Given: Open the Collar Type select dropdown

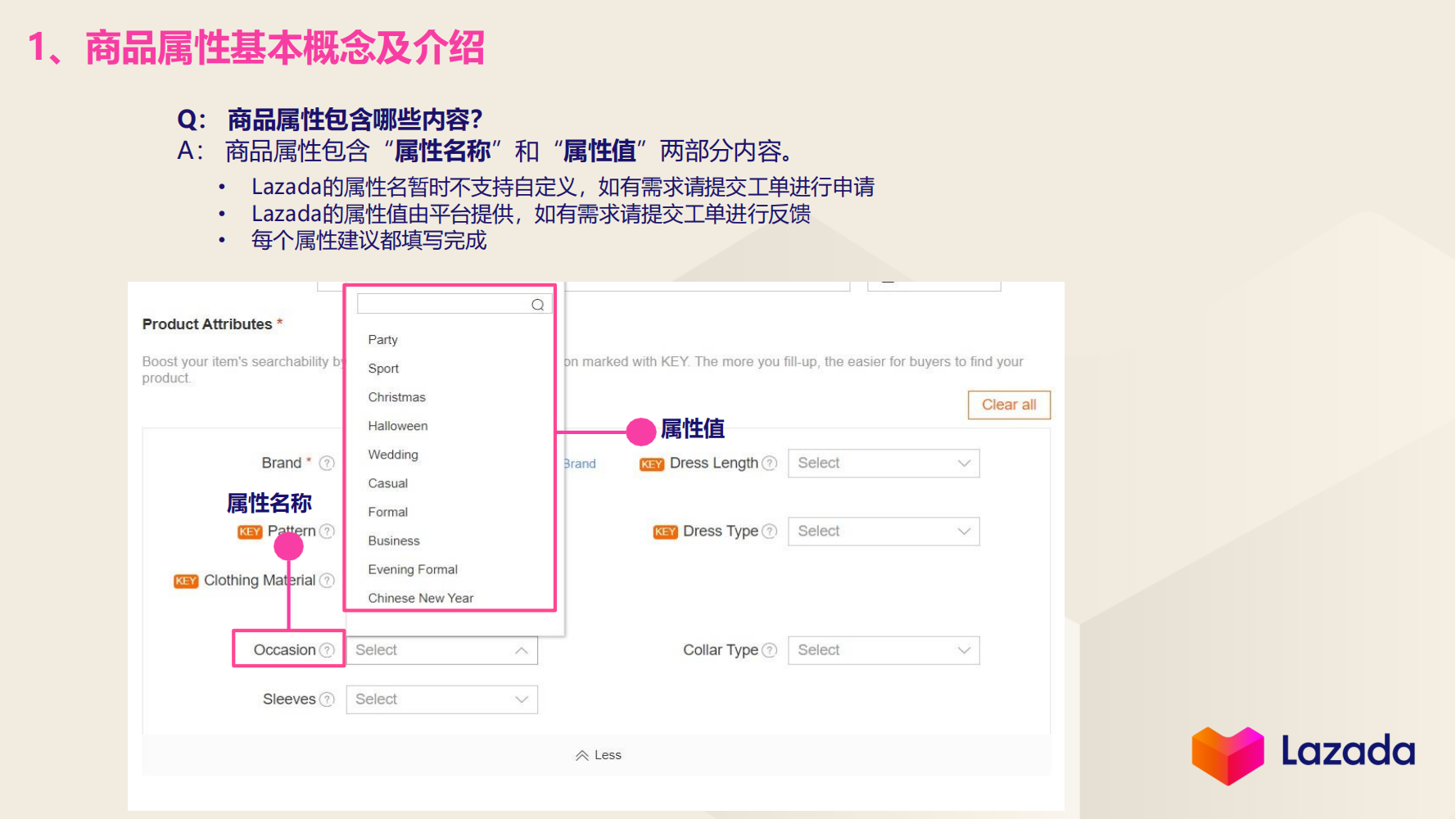Looking at the screenshot, I should [x=884, y=649].
